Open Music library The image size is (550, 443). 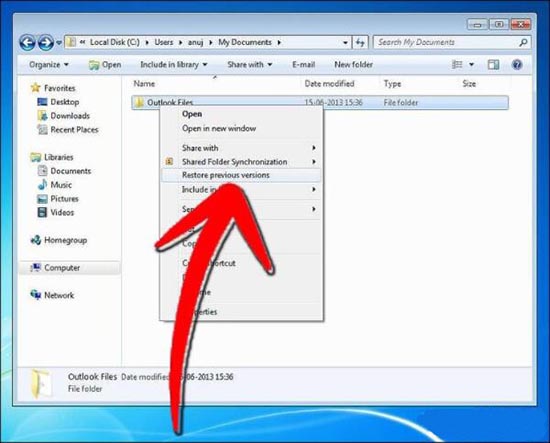(x=61, y=185)
